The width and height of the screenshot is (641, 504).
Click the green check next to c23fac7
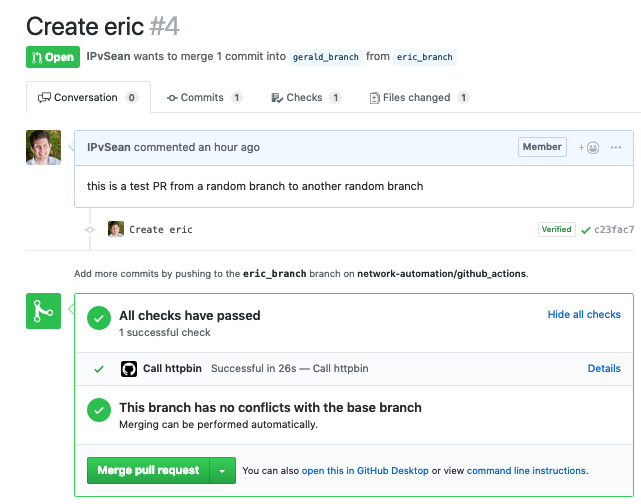pyautogui.click(x=585, y=230)
